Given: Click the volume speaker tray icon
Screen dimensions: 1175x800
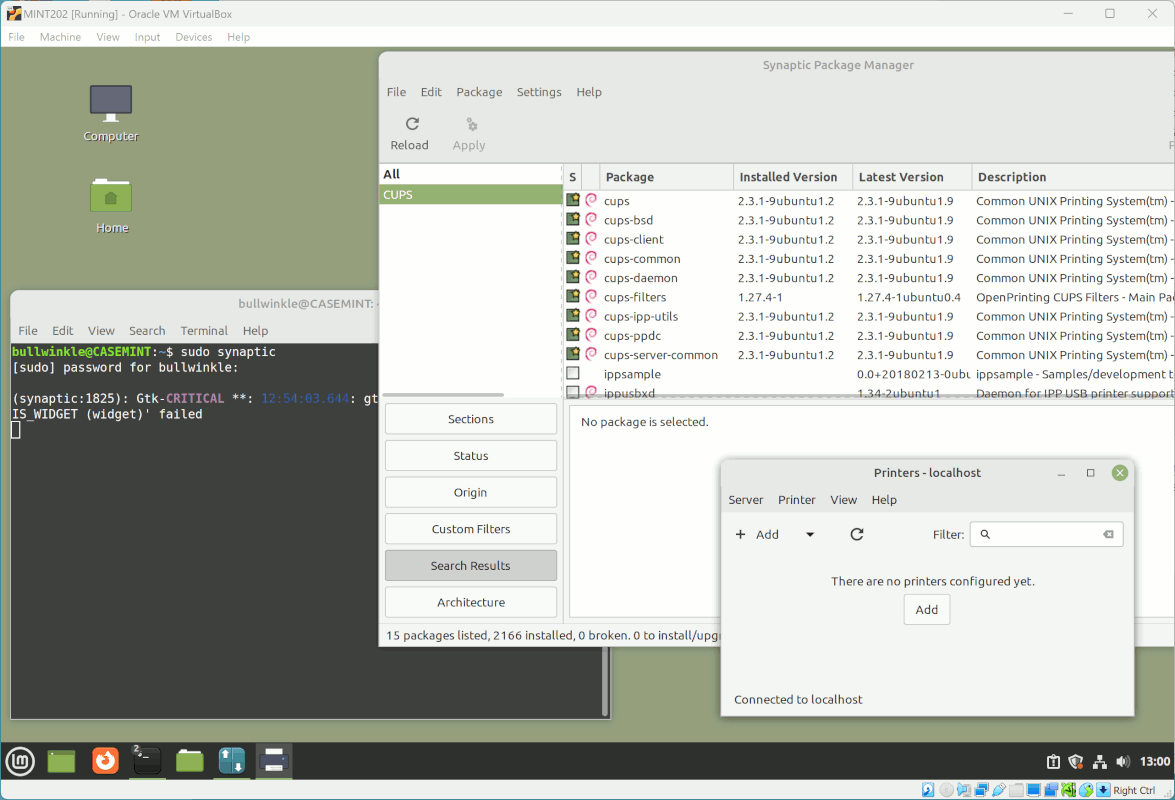Looking at the screenshot, I should point(1123,762).
